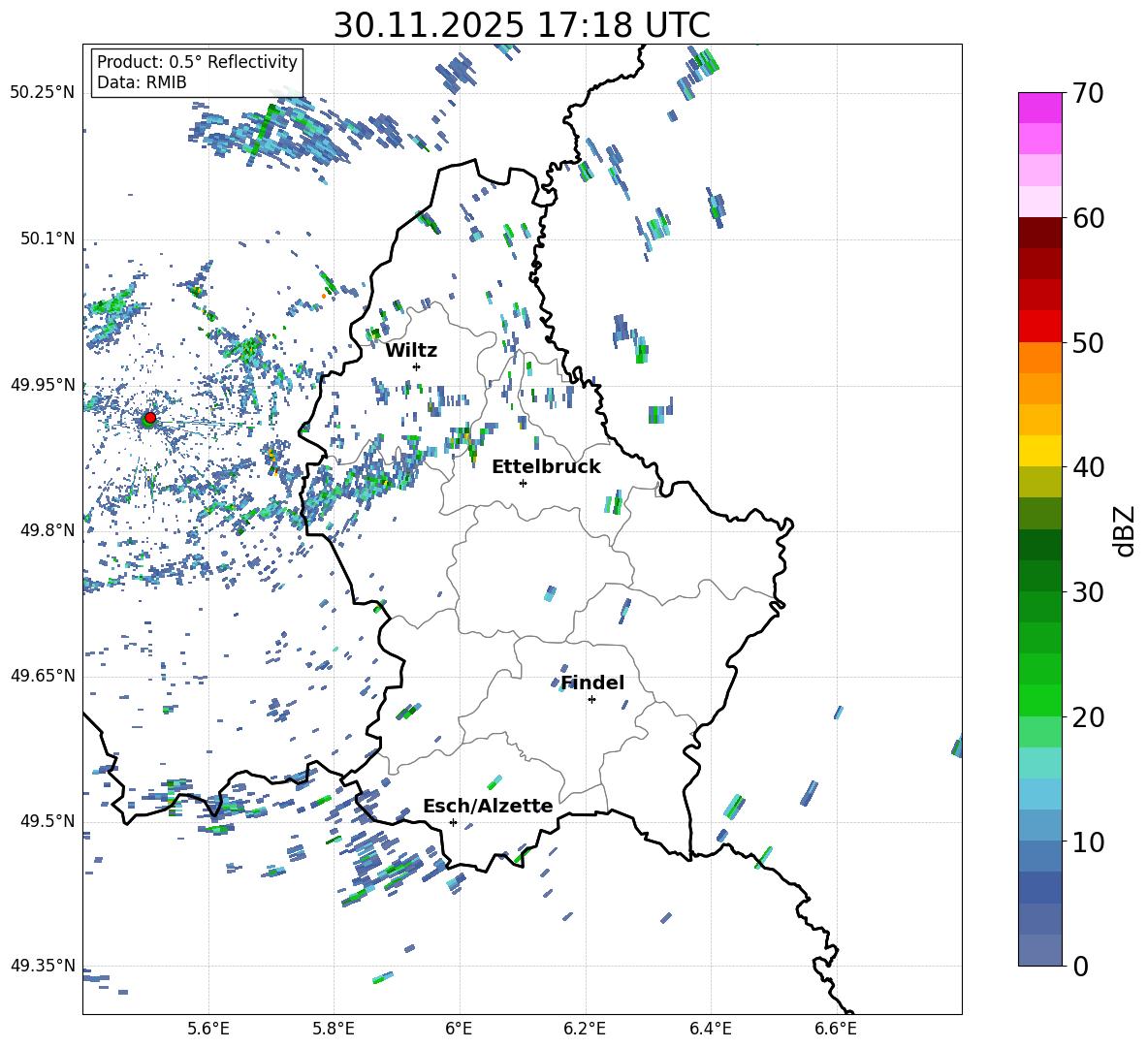Screen dimensions: 1148x1048
Task: Click the Esch/Alzette station cross marker
Action: [453, 822]
